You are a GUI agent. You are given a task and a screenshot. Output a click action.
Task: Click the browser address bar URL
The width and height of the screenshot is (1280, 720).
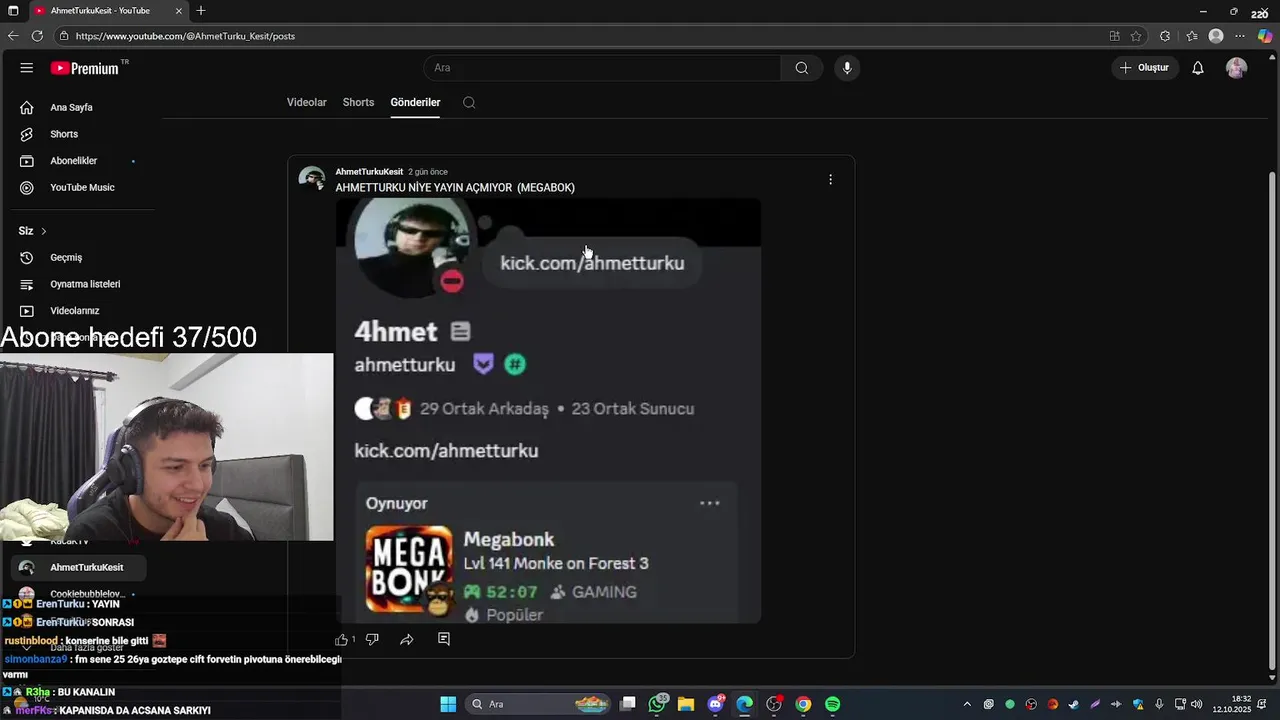coord(185,36)
